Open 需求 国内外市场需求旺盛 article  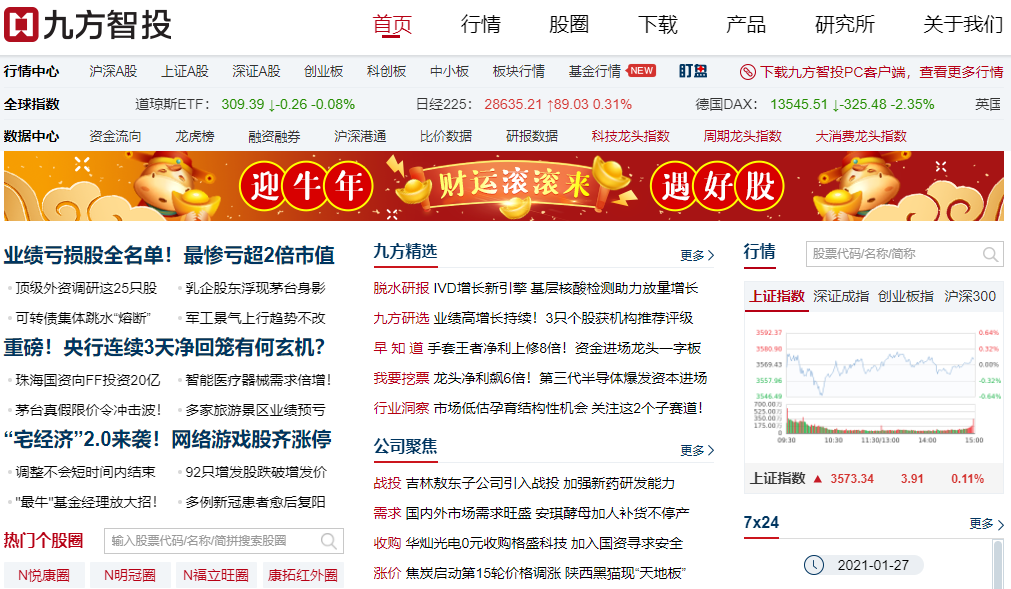[531, 513]
